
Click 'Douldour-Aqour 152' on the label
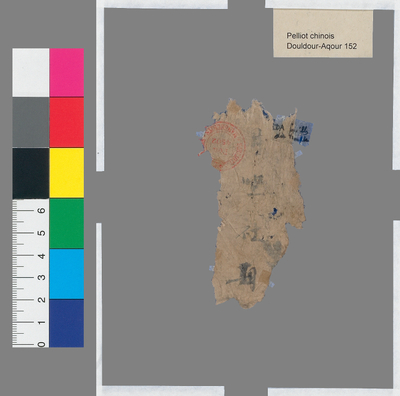click(x=322, y=46)
